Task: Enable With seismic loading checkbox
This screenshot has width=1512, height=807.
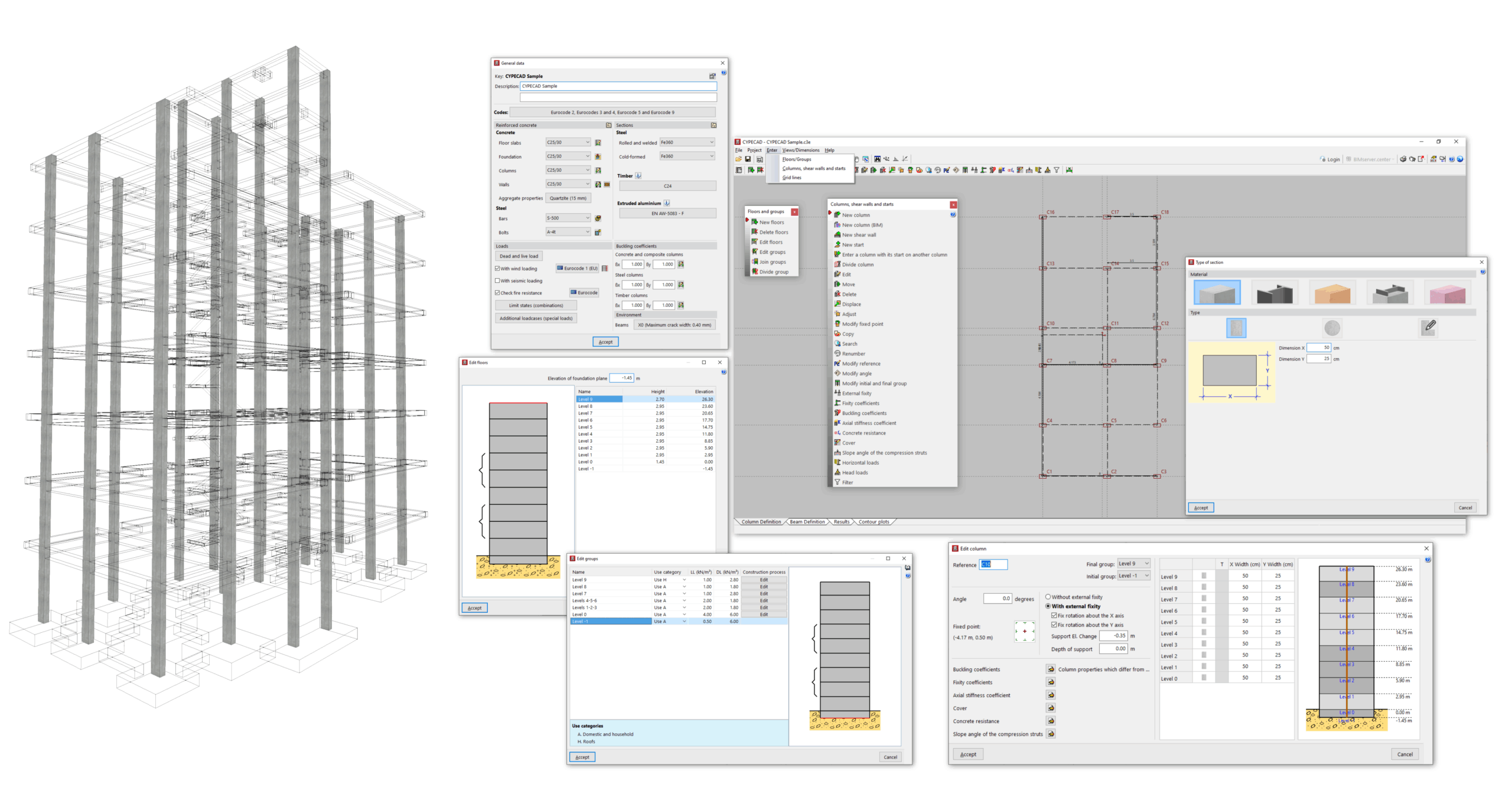Action: 498,281
